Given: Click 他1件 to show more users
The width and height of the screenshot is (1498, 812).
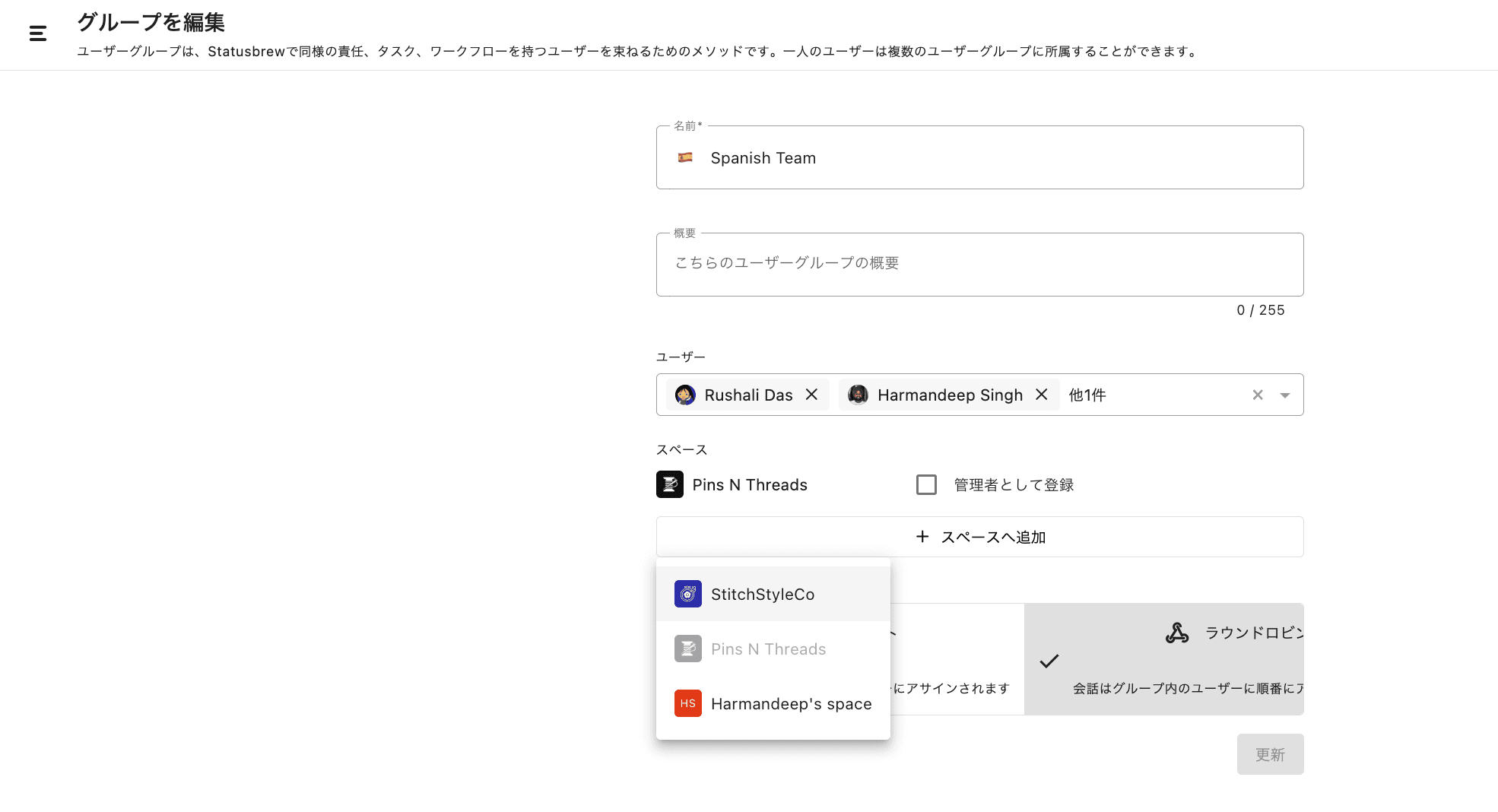Looking at the screenshot, I should 1087,395.
